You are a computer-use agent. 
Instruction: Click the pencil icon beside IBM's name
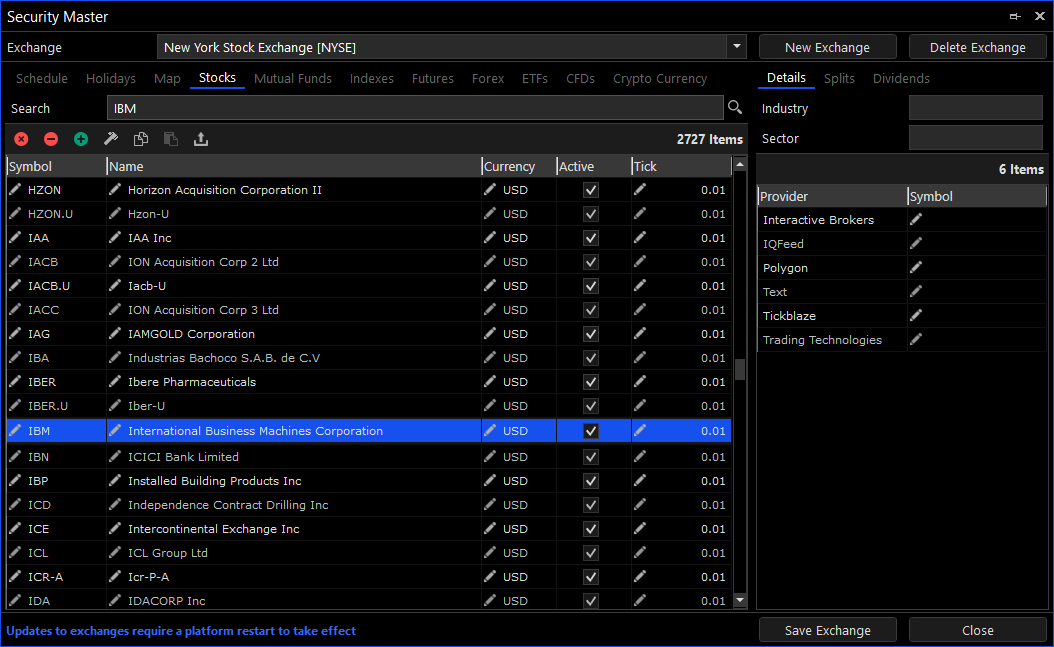116,431
